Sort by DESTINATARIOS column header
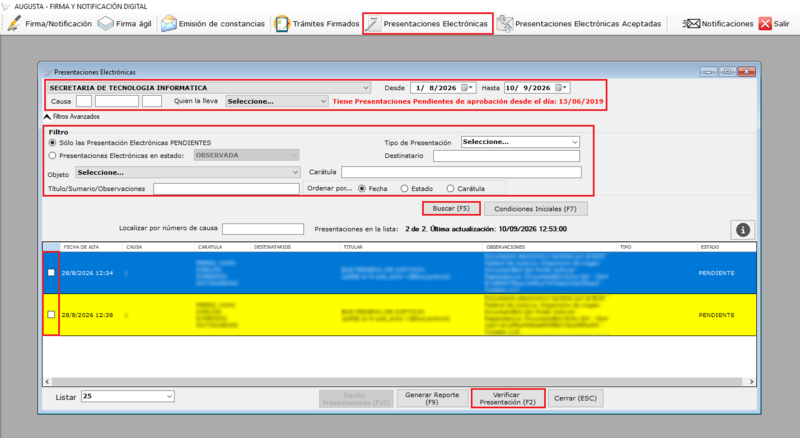Screen dimensions: 800x438 point(296,247)
